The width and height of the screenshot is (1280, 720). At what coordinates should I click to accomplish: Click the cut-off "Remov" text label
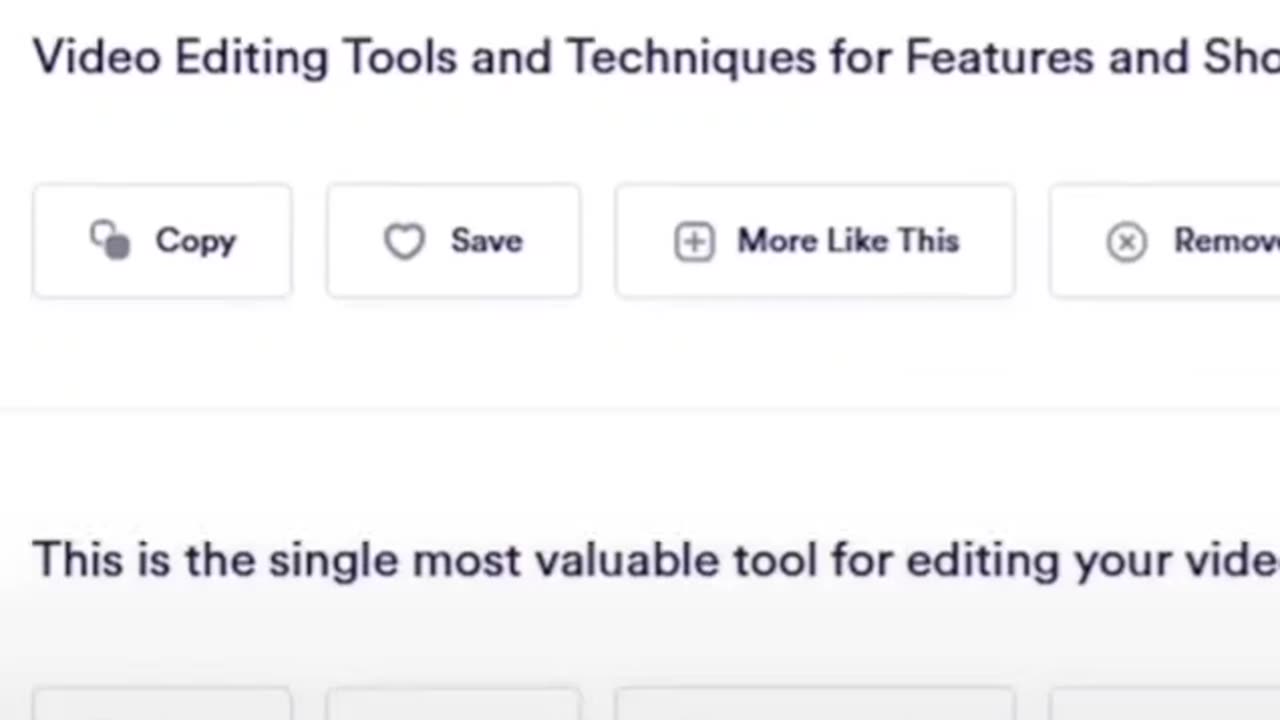coord(1226,241)
